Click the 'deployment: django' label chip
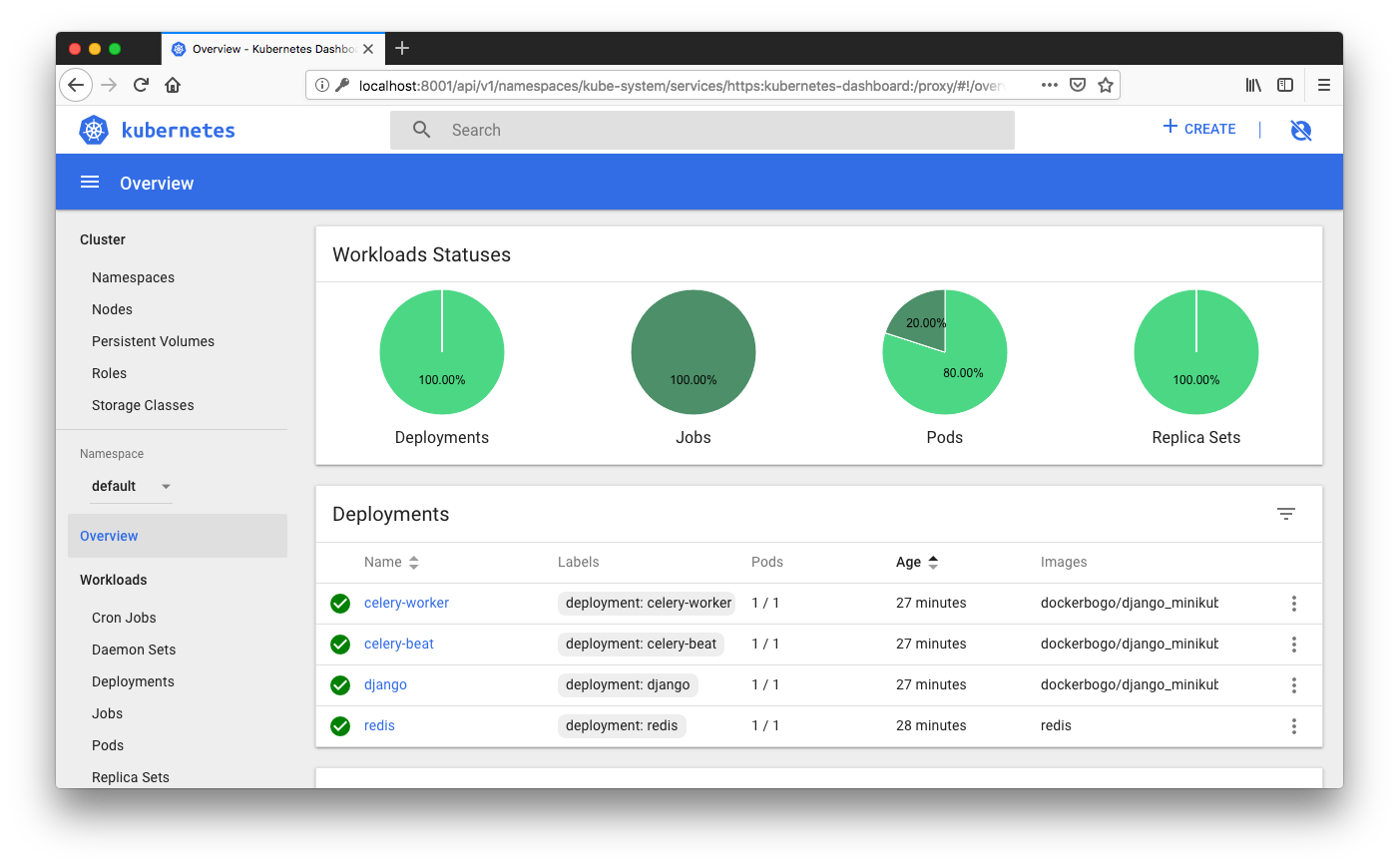 coord(628,684)
